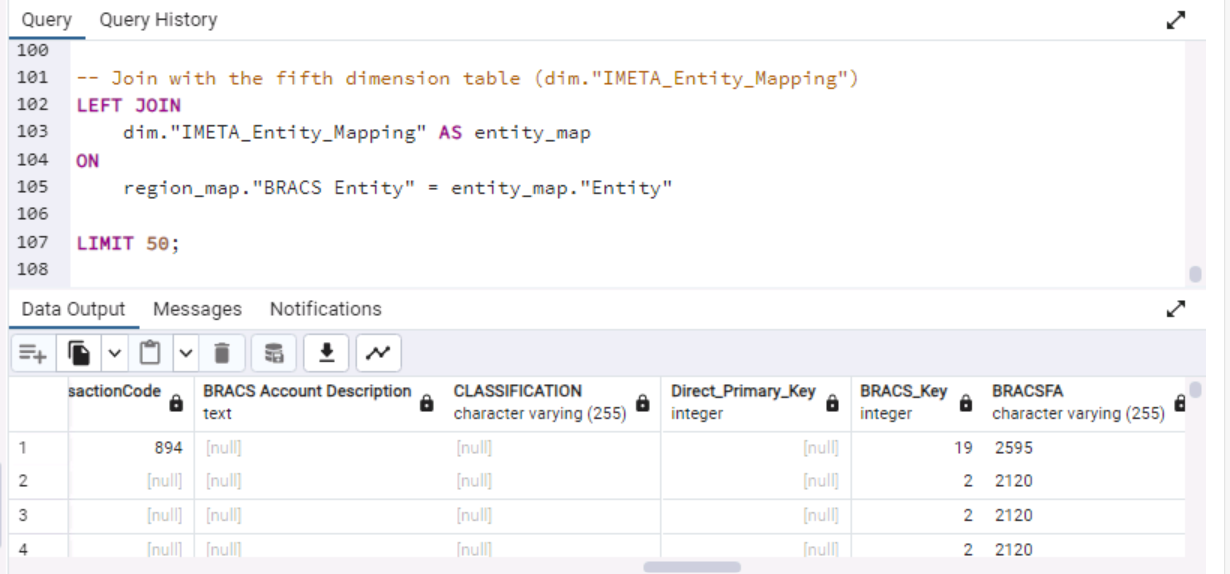Open the copy options dropdown arrow
Screen dimensions: 1230x574
pyautogui.click(x=114, y=352)
